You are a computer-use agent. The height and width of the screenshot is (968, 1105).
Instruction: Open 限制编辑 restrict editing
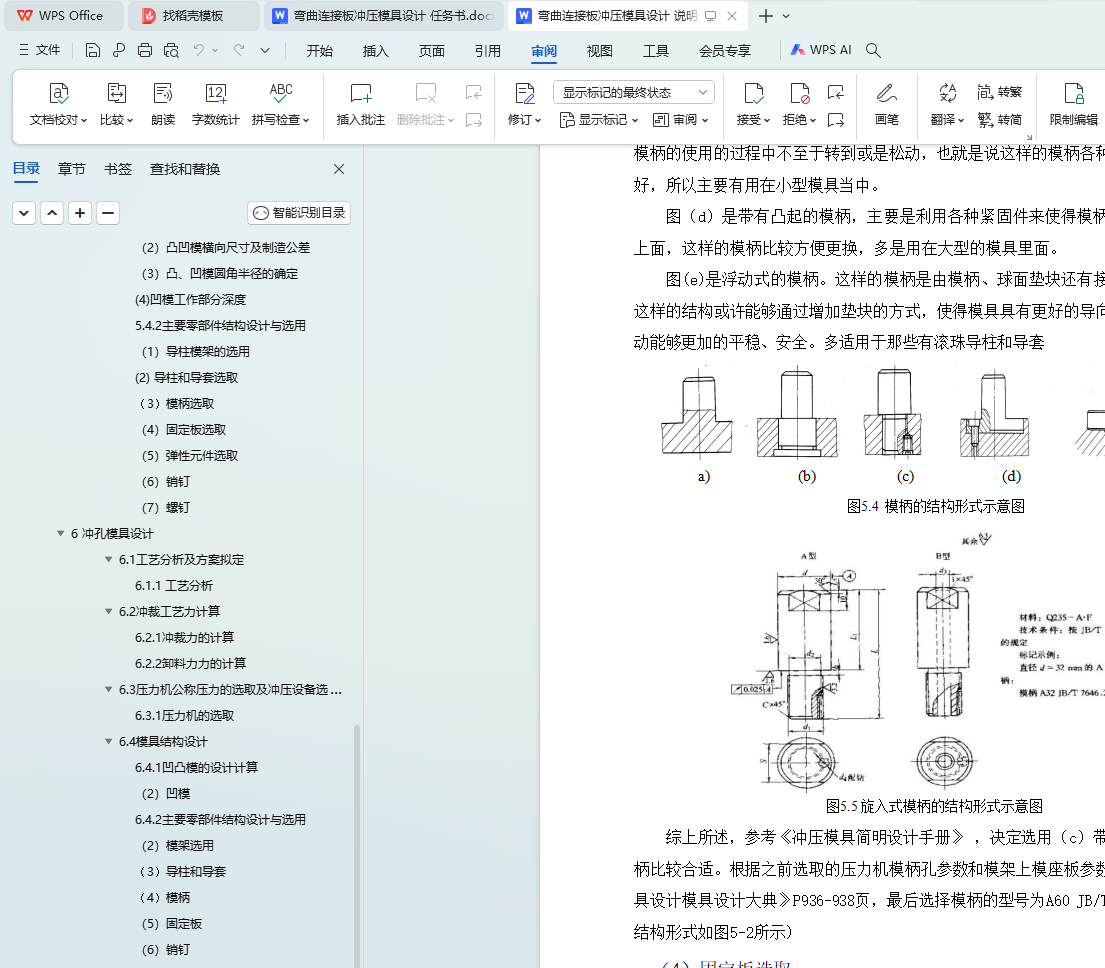click(1073, 104)
